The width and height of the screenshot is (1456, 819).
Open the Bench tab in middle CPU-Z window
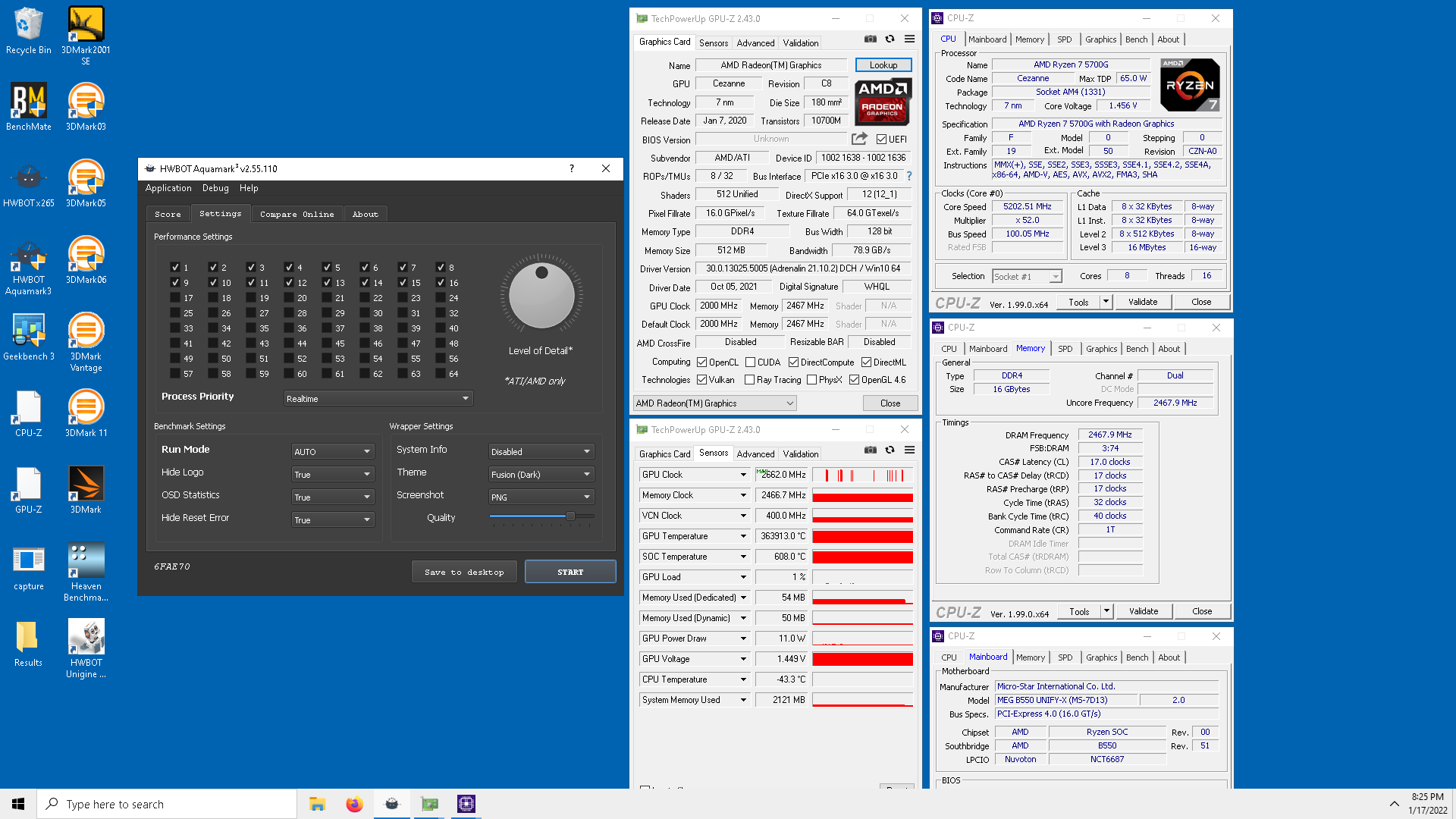coord(1137,349)
